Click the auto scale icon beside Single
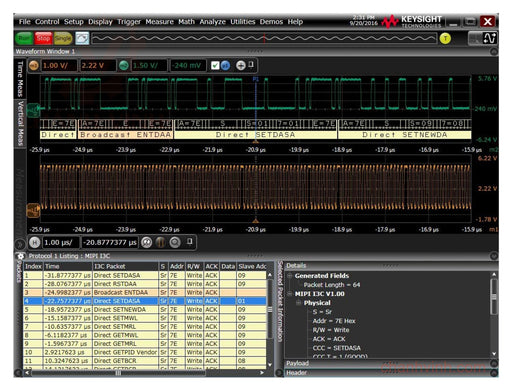Screen dimensions: 512x391 82,38
